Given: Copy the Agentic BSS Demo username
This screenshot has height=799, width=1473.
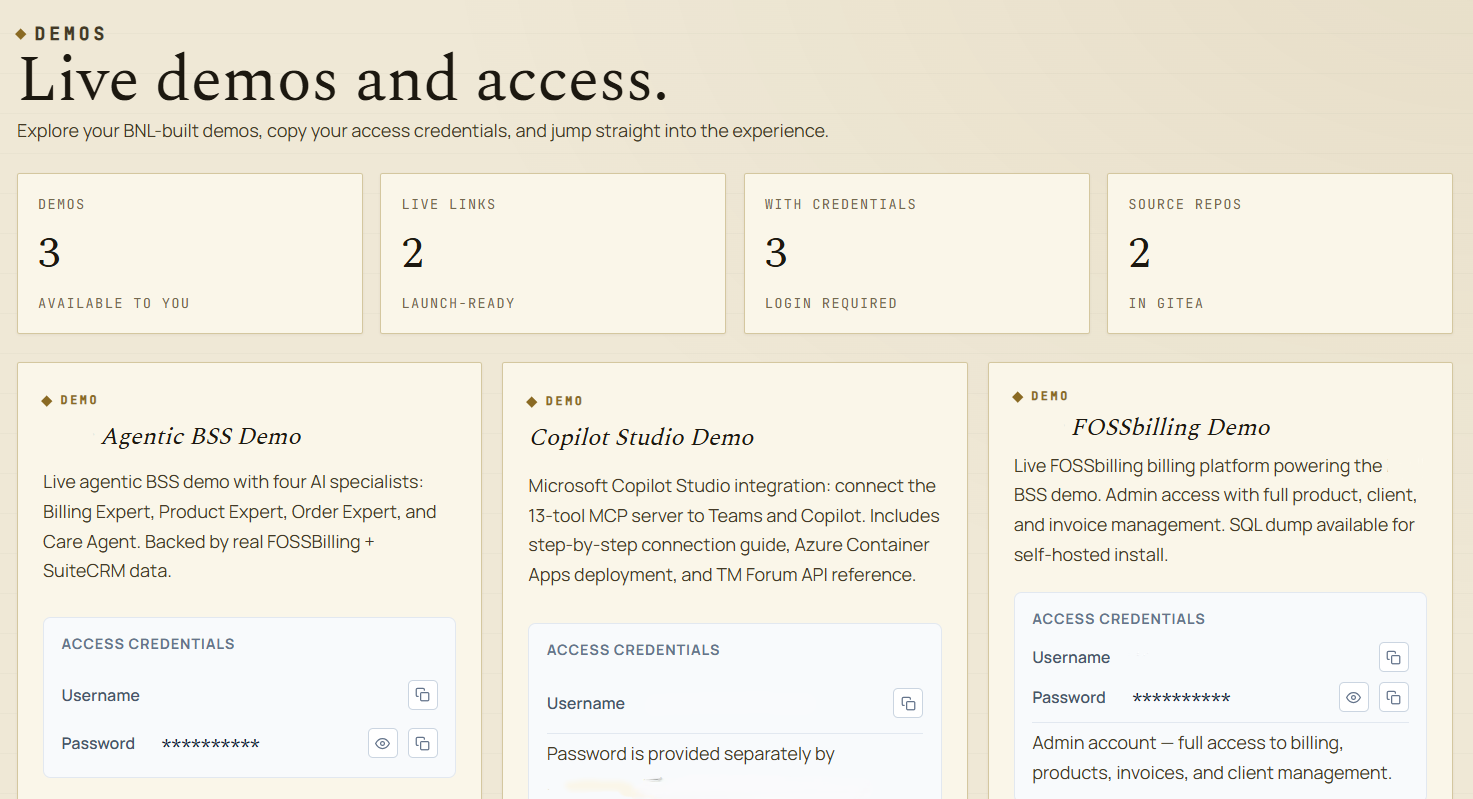Looking at the screenshot, I should point(423,695).
